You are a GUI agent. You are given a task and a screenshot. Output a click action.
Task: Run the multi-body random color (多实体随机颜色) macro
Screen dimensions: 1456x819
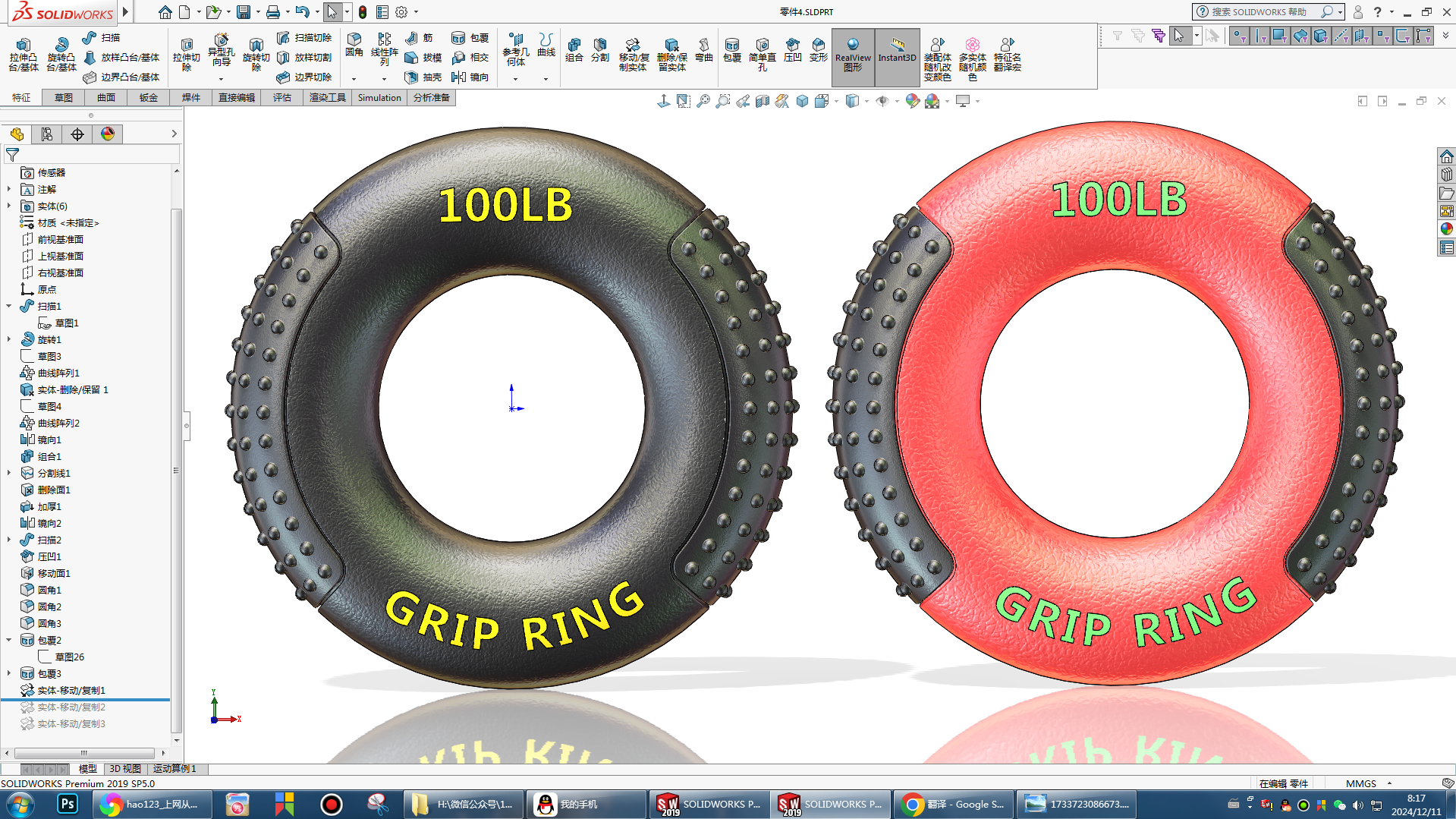[x=972, y=59]
